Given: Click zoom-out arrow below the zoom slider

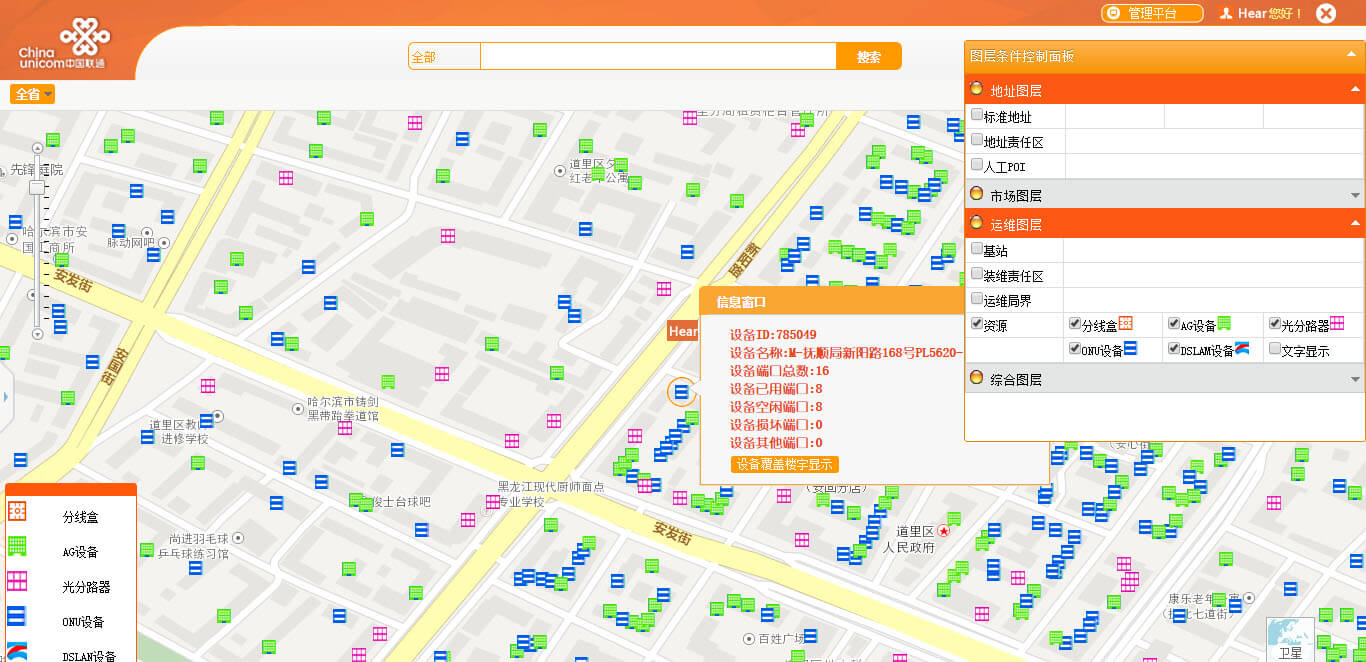Looking at the screenshot, I should (37, 333).
